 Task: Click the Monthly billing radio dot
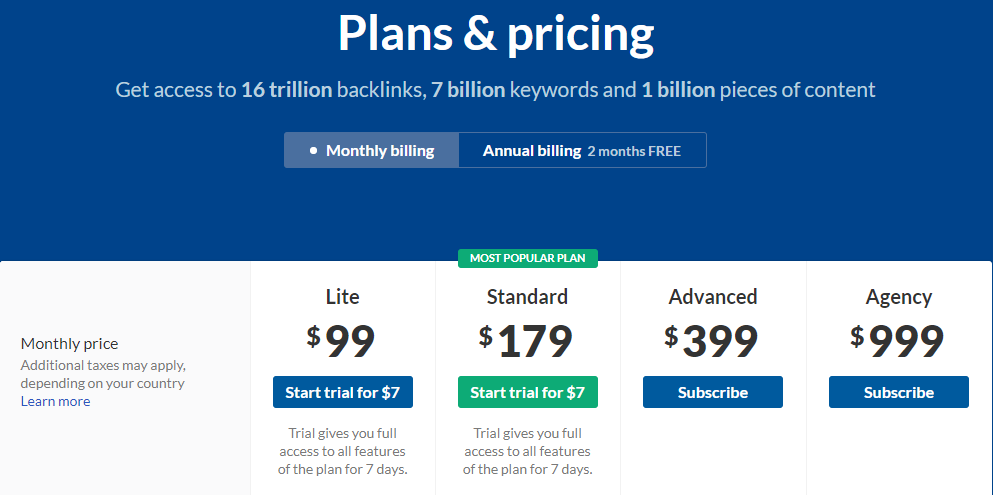point(313,151)
